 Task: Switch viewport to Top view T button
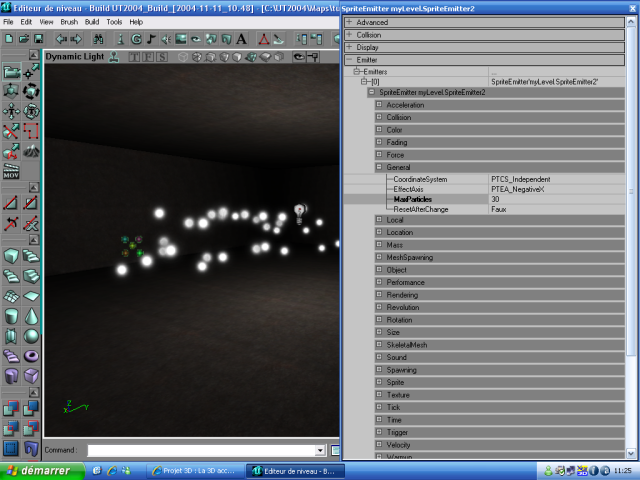point(134,57)
